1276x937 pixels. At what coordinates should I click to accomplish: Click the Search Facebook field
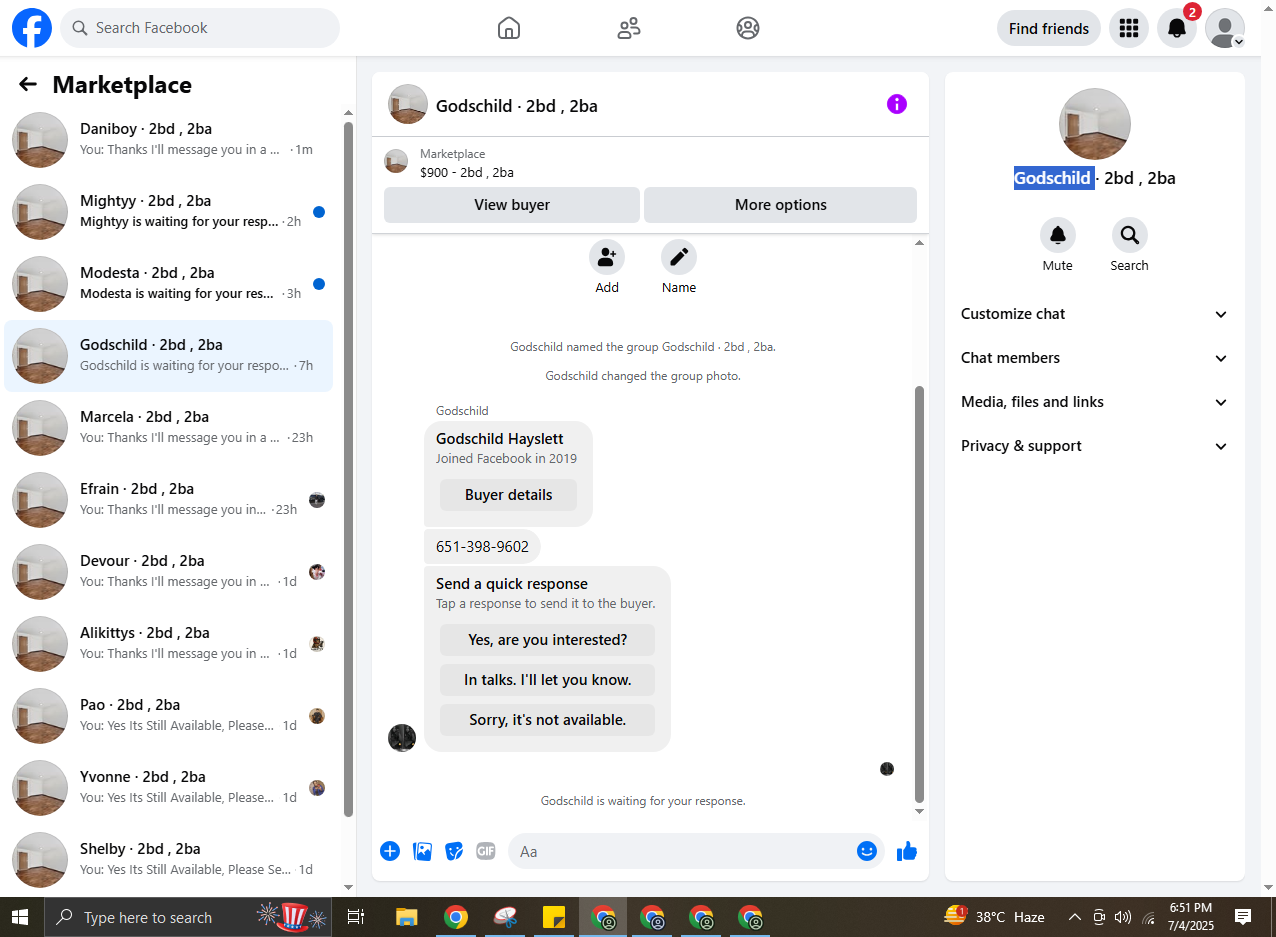tap(200, 28)
